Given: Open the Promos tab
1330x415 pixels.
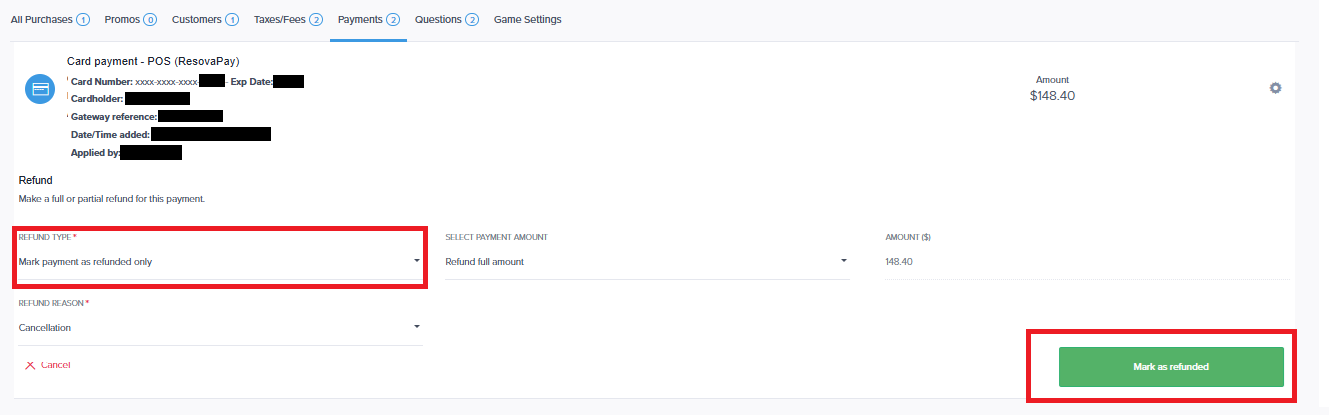Looking at the screenshot, I should coord(131,20).
